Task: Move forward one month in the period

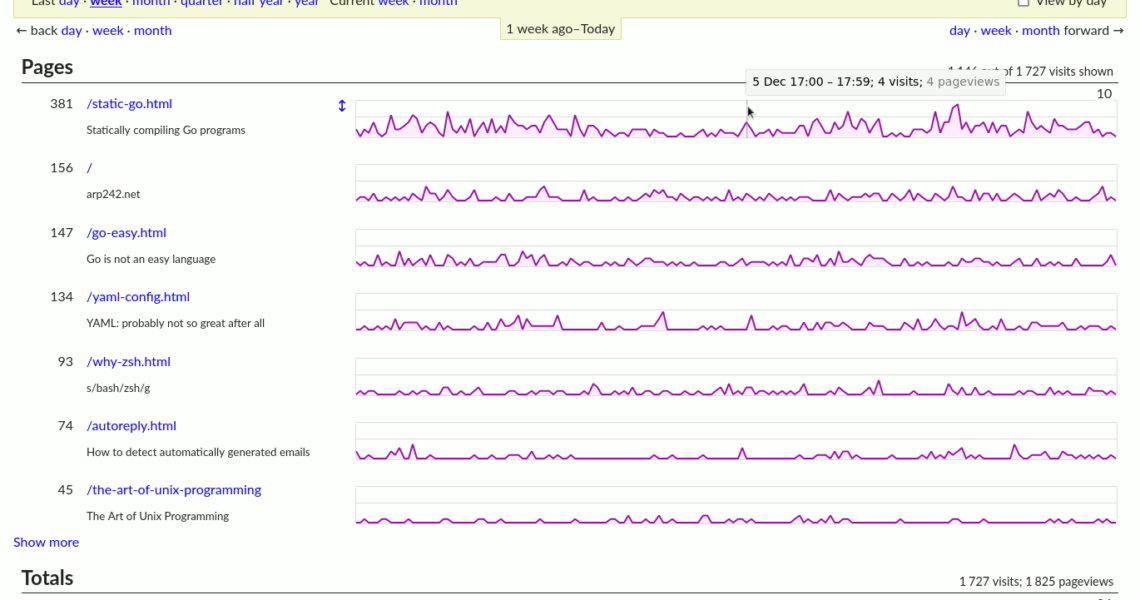Action: 1040,30
